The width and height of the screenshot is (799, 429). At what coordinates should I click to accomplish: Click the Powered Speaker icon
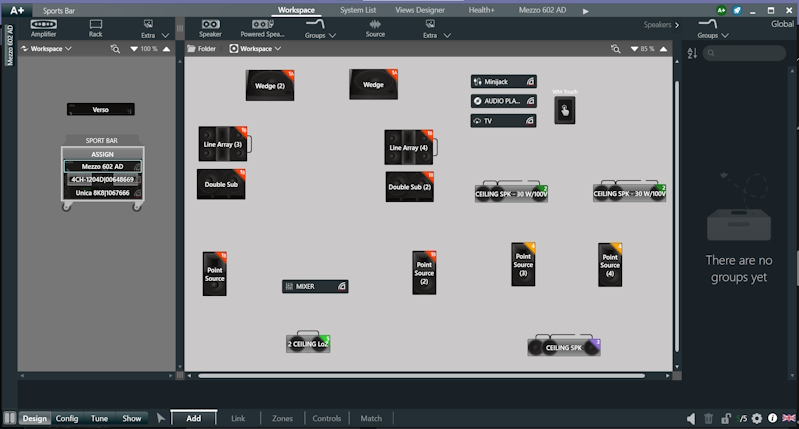click(x=262, y=24)
